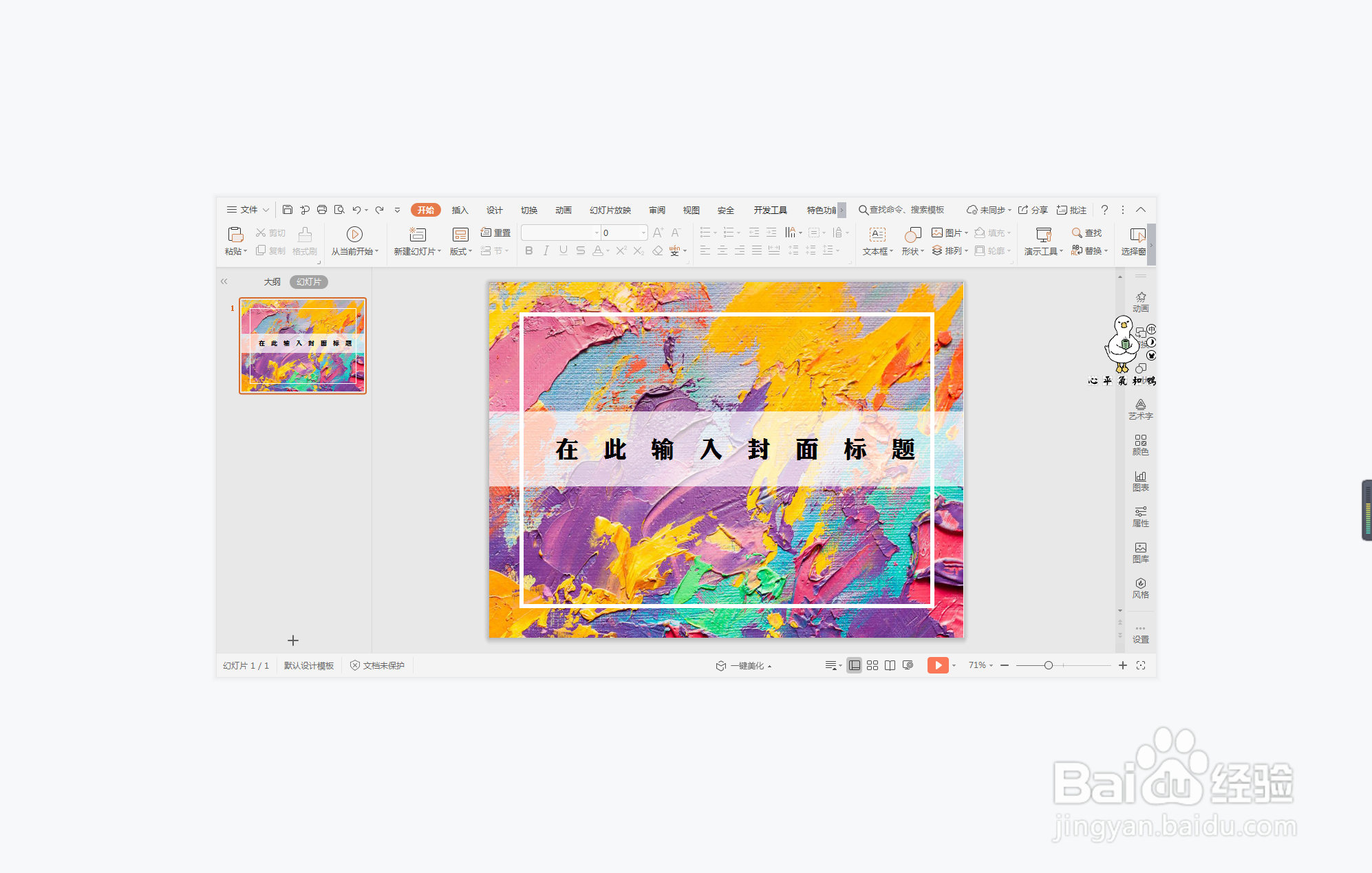Click the 从当前开始 play icon
This screenshot has width=1372, height=873.
[x=354, y=235]
